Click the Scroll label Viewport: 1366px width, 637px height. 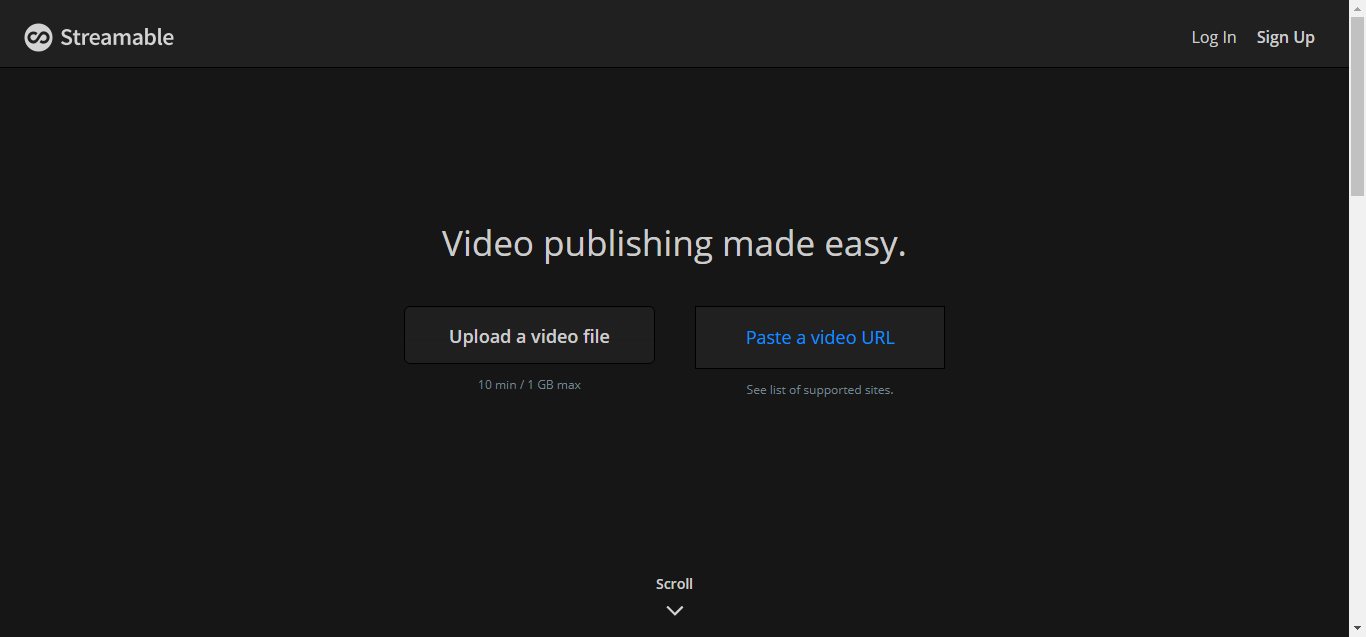coord(674,584)
